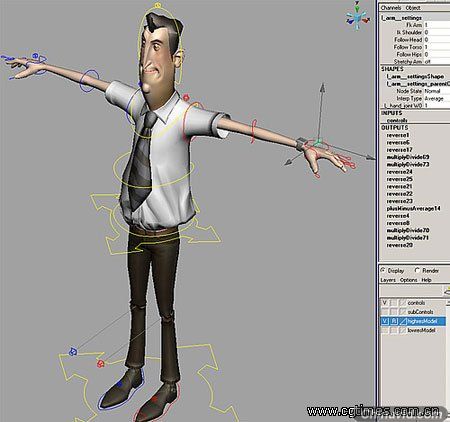
Task: Expand the reverse1 output node
Action: pos(398,135)
